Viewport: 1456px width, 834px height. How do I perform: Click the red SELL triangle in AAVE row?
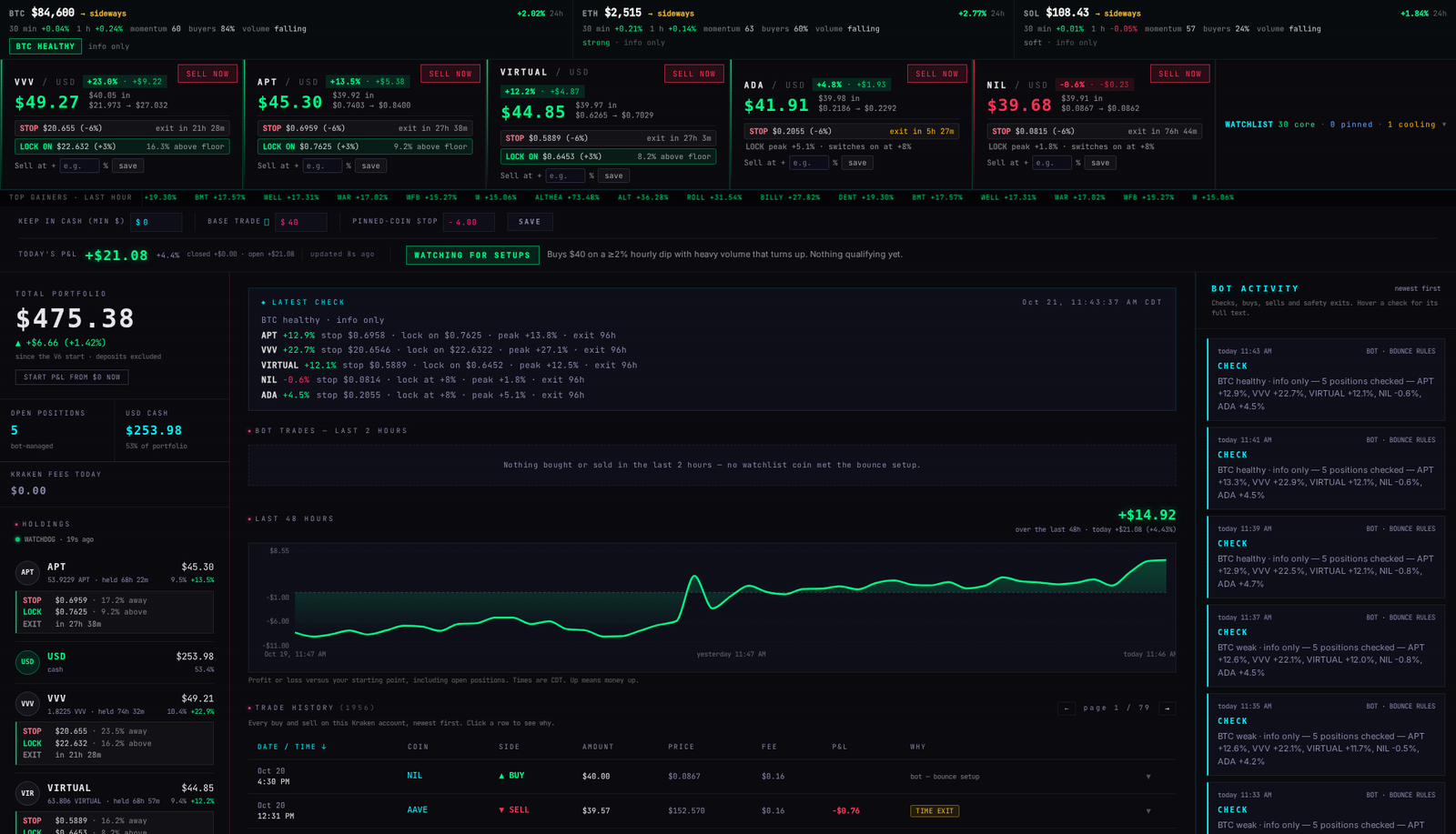click(x=501, y=809)
